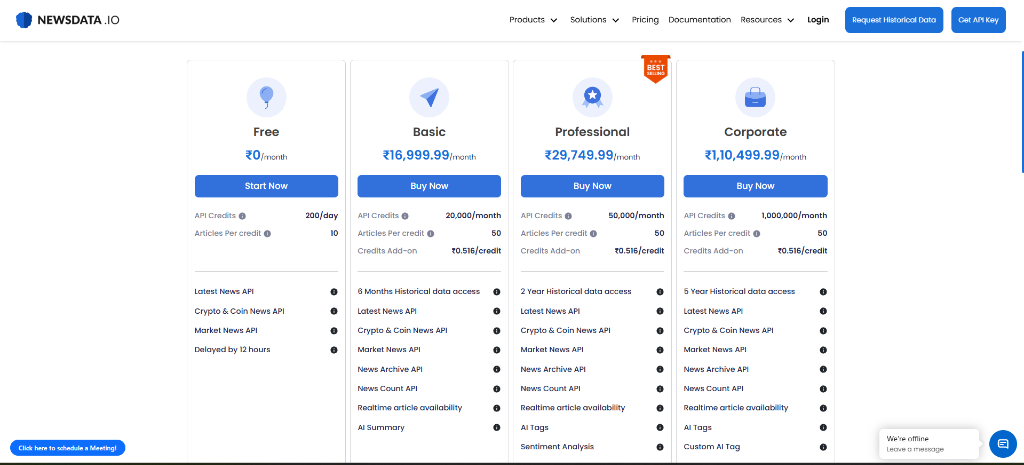
Task: Click info icon for Custom AI Tag
Action: pos(823,447)
